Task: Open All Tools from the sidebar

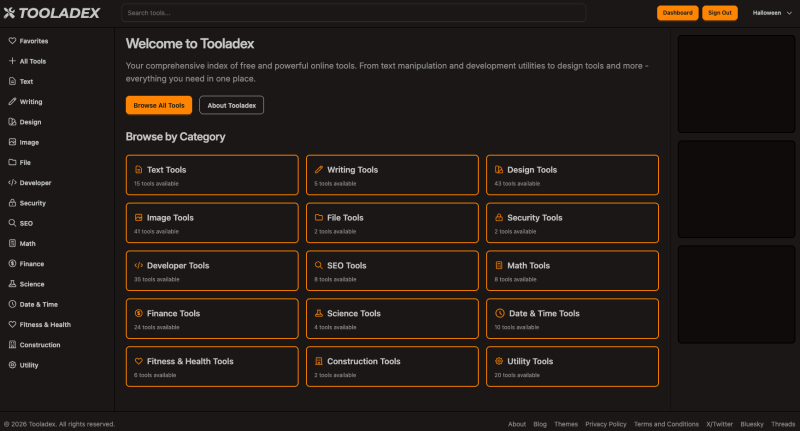Action: click(32, 61)
